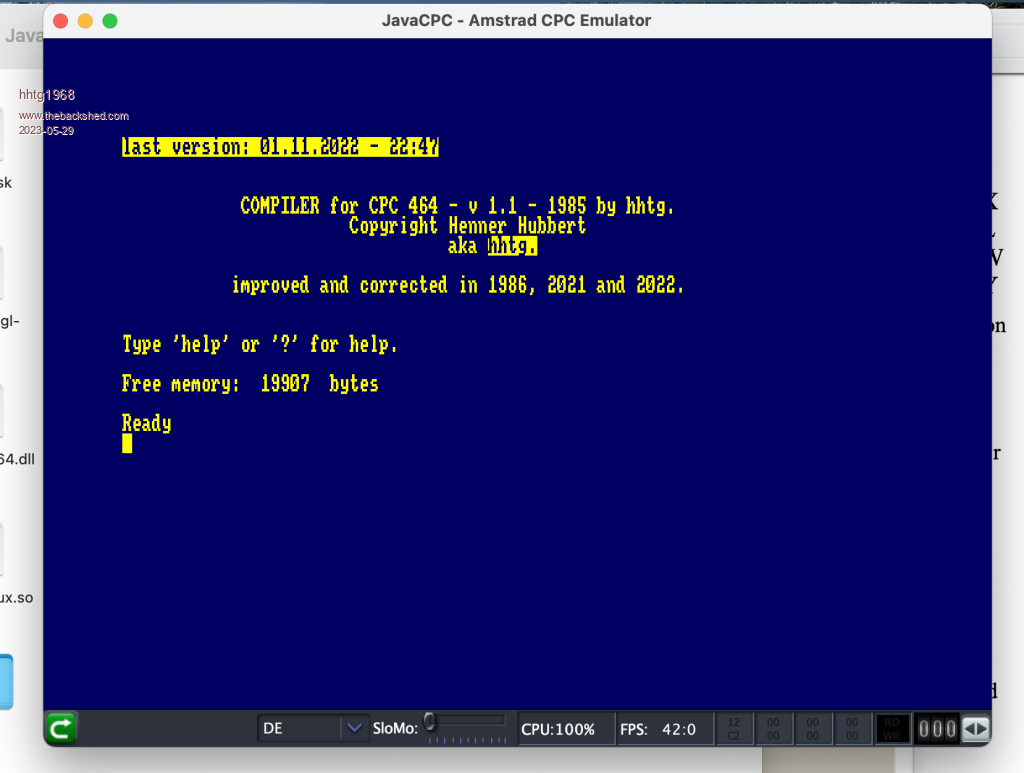Click the FPS 42:0 display
This screenshot has width=1024, height=773.
point(651,729)
